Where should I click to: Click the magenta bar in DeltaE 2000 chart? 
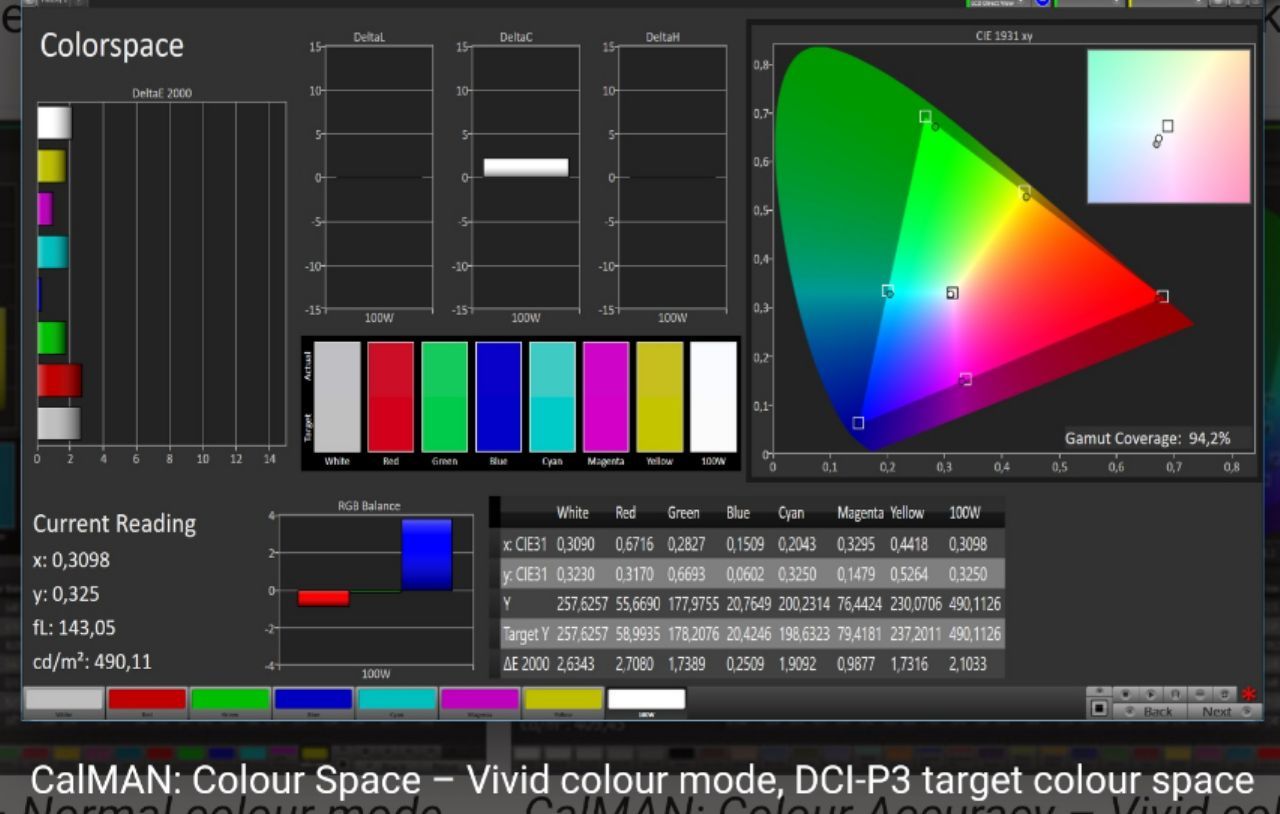pos(45,209)
